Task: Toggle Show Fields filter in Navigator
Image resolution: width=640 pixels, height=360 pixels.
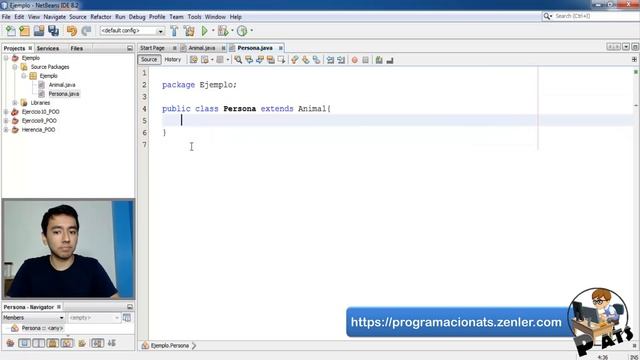Action: [24, 343]
